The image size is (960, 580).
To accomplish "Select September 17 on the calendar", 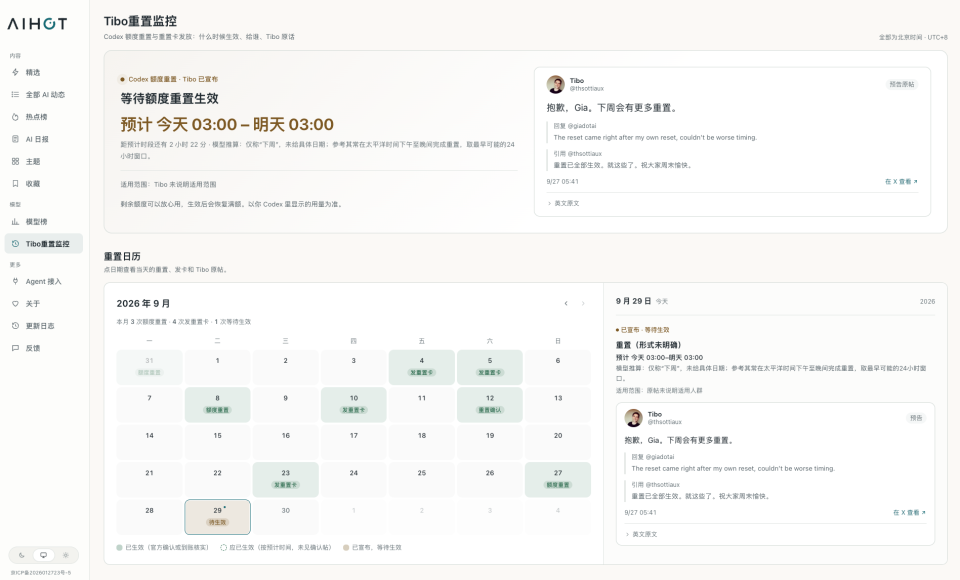I will coord(354,442).
